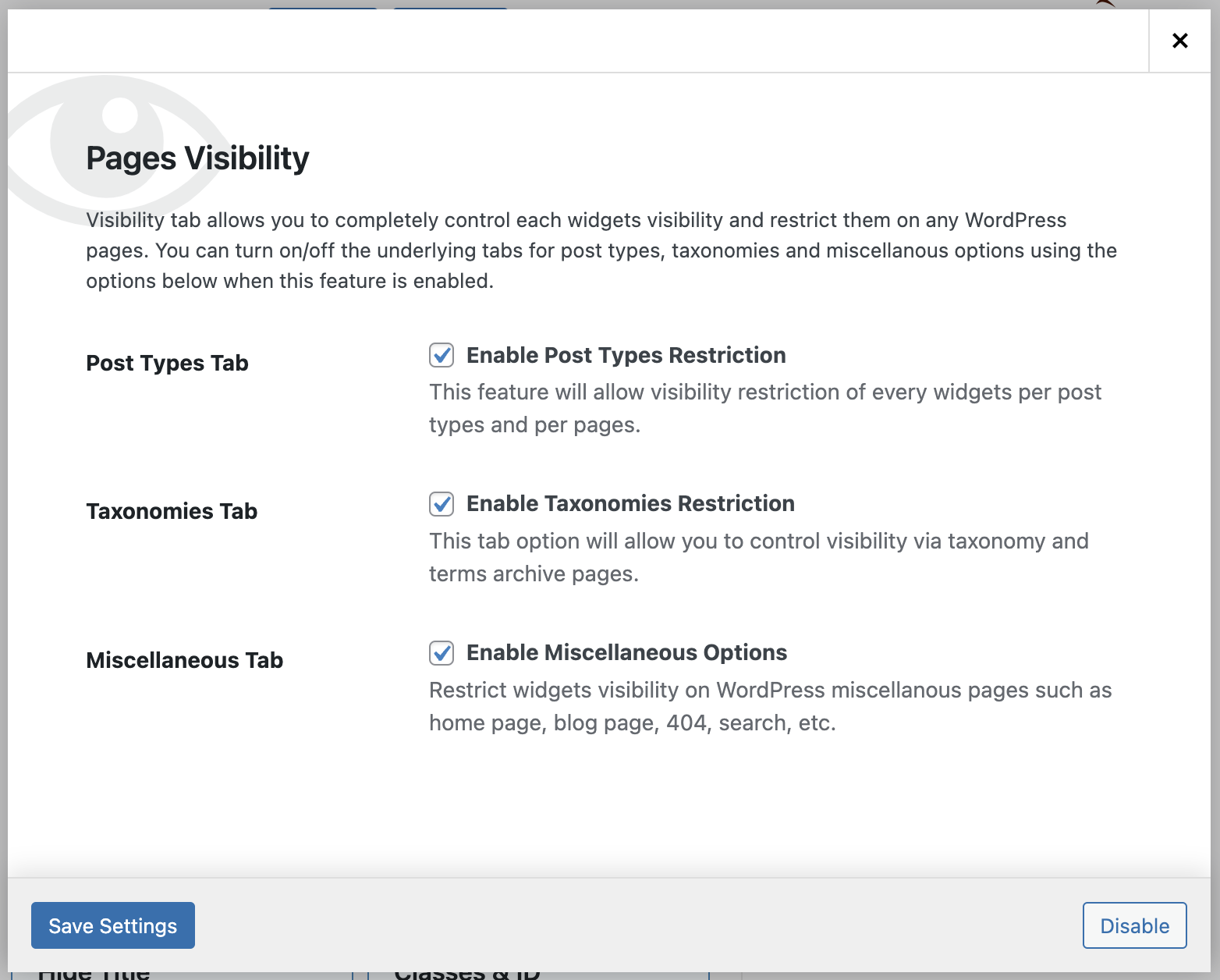Click the Miscellaneous Tab label
Viewport: 1220px width, 980px height.
(x=184, y=660)
